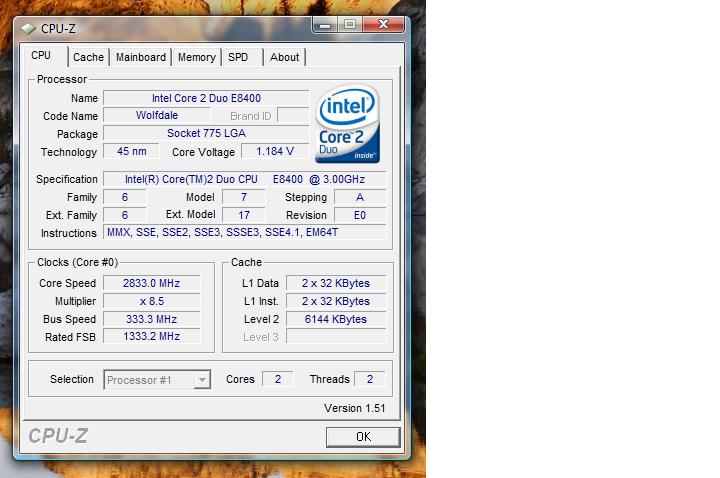720x478 pixels.
Task: Click the Model value 7
Action: pyautogui.click(x=244, y=197)
